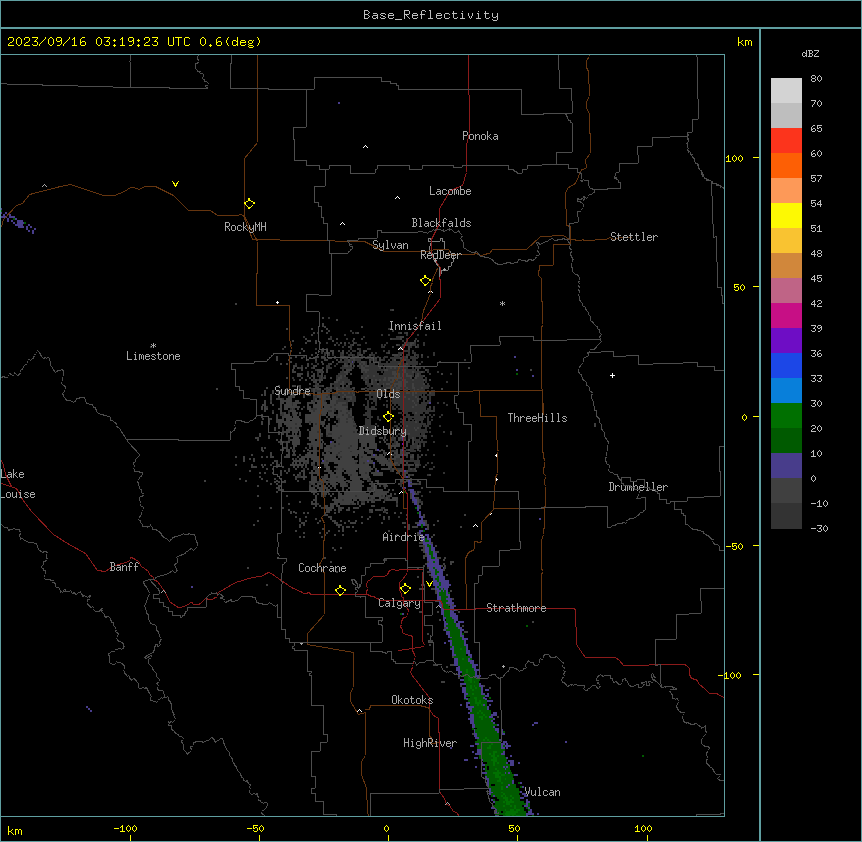
Task: Click the dBZ legend heading
Action: (x=810, y=54)
